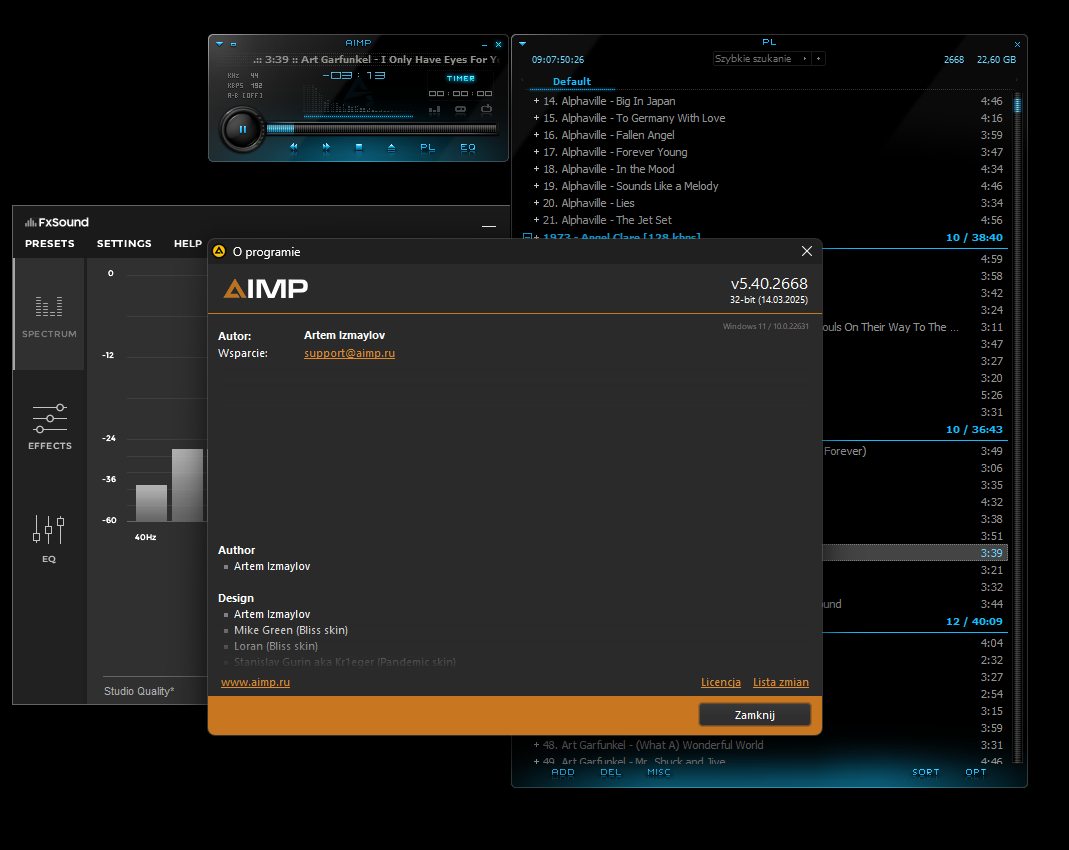Click the yellow AIMP icon in dialog title
Image resolution: width=1069 pixels, height=850 pixels.
tap(219, 251)
